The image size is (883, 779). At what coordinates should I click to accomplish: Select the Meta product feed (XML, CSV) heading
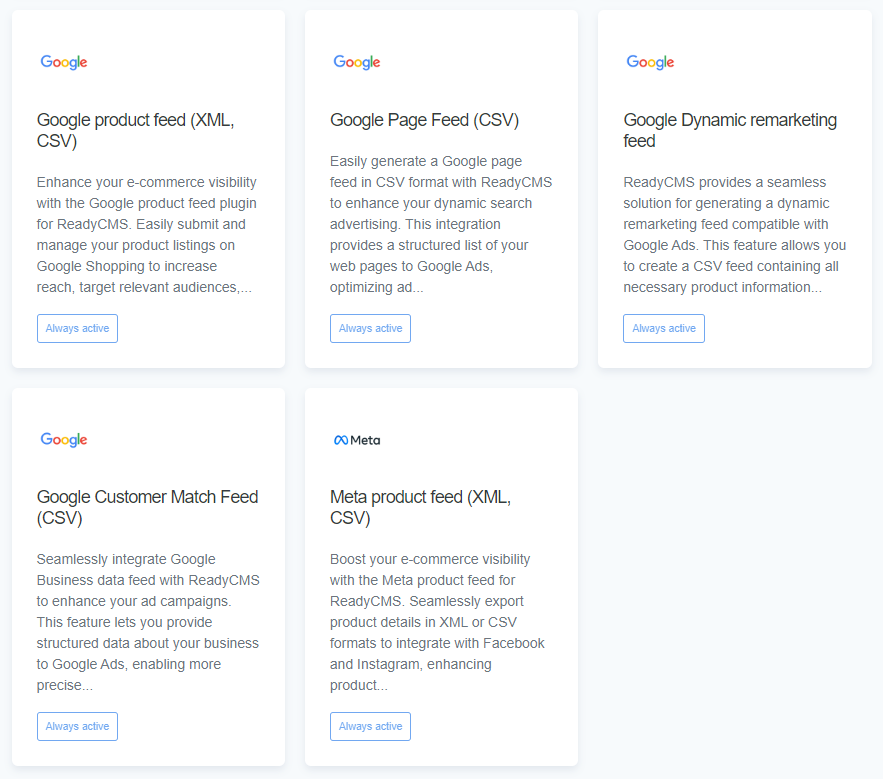[x=418, y=508]
